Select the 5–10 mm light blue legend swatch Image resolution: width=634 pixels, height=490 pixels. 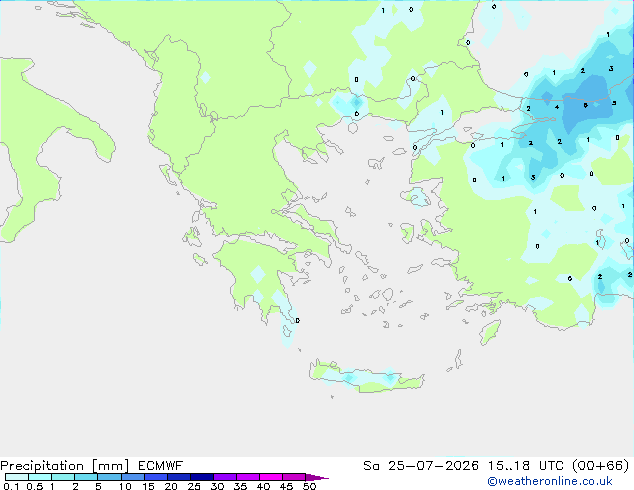coord(109,477)
